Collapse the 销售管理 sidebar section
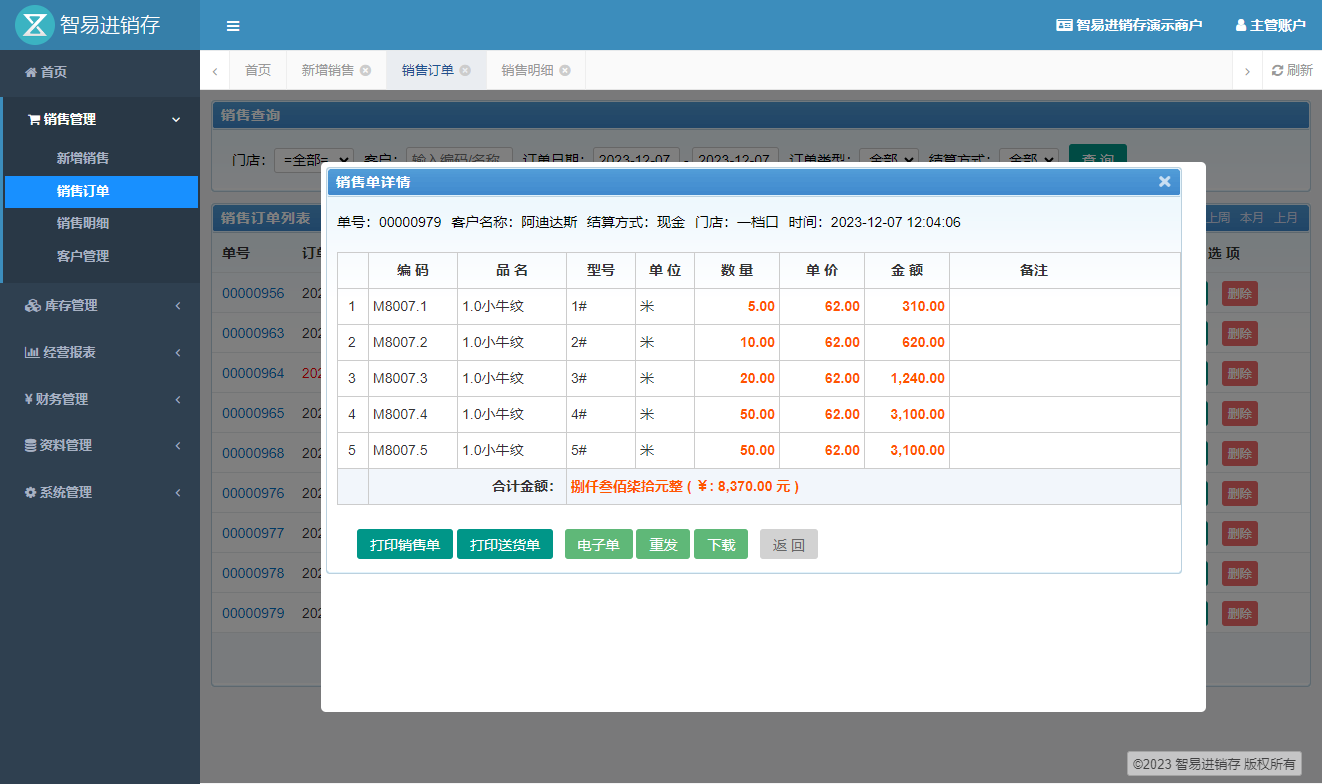The image size is (1322, 784). [x=100, y=119]
